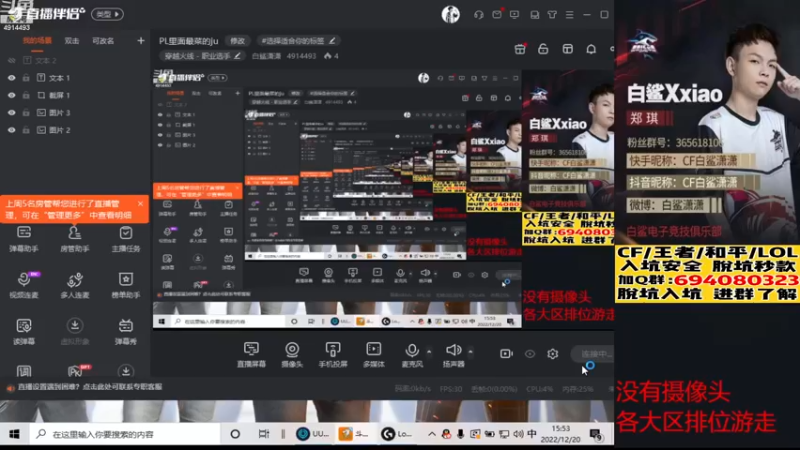Open the 主播任务 streamer tasks icon
The image size is (800, 450).
pyautogui.click(x=126, y=238)
